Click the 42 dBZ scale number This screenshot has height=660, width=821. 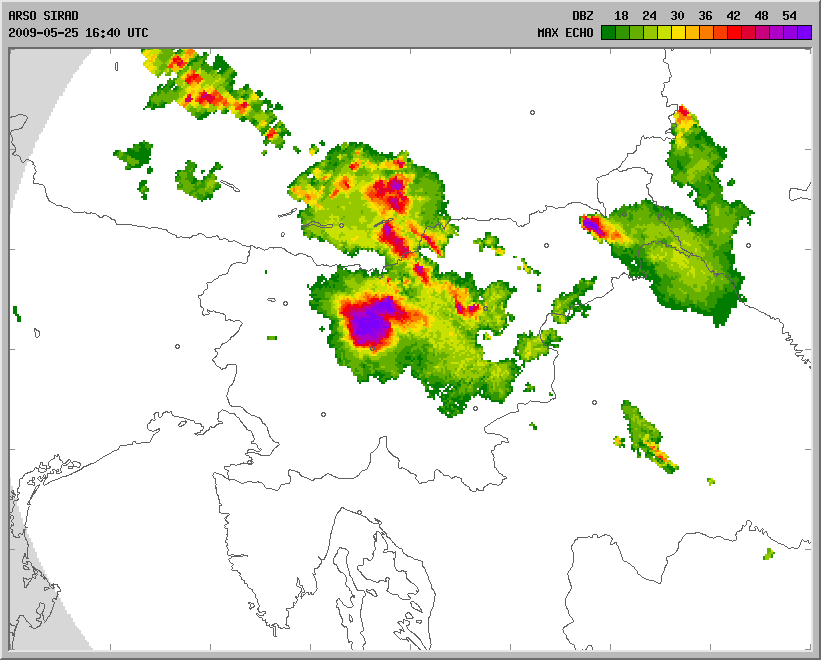[x=733, y=16]
